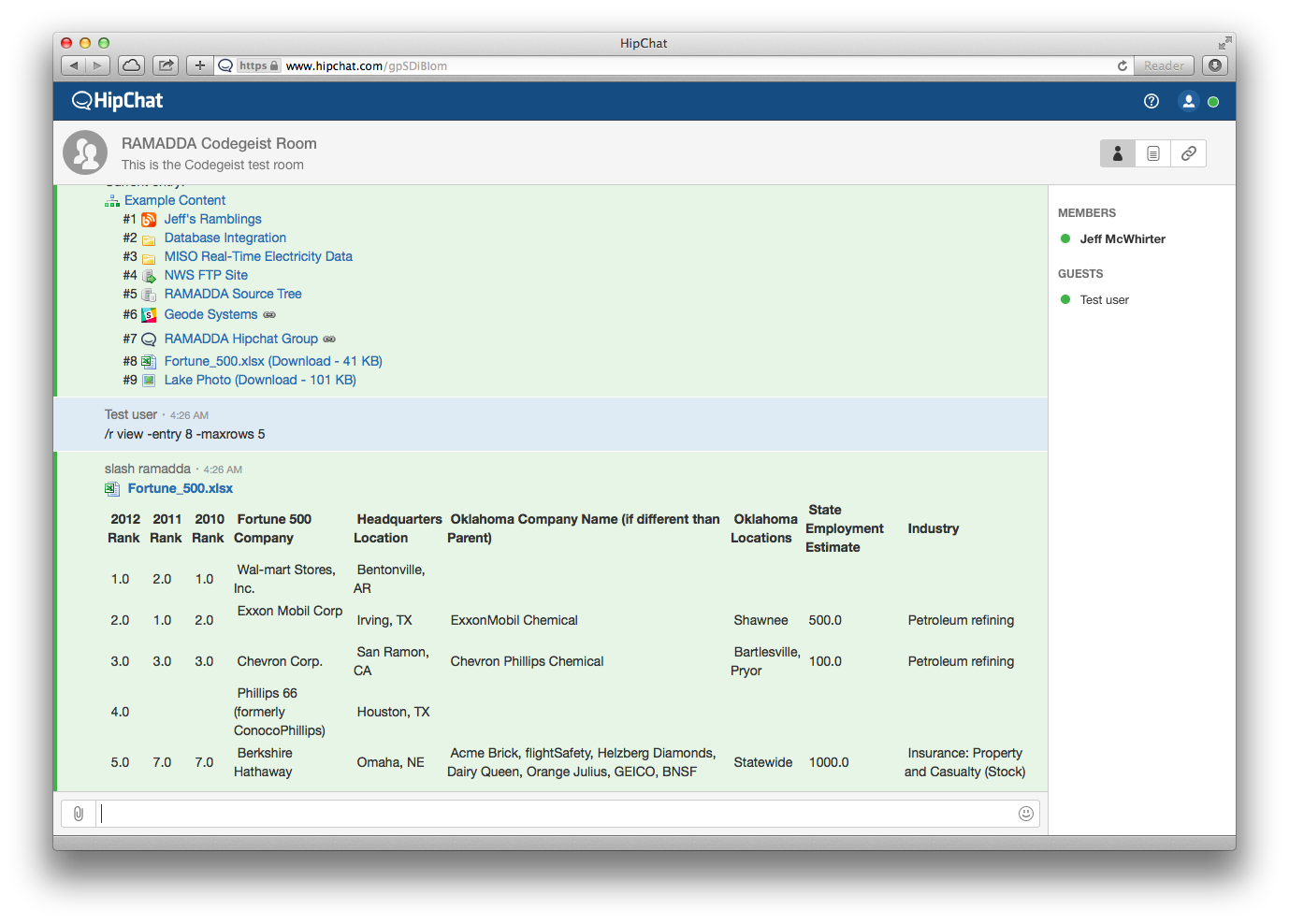The width and height of the screenshot is (1289, 924).
Task: Click the add bookmark plus button
Action: click(x=199, y=65)
